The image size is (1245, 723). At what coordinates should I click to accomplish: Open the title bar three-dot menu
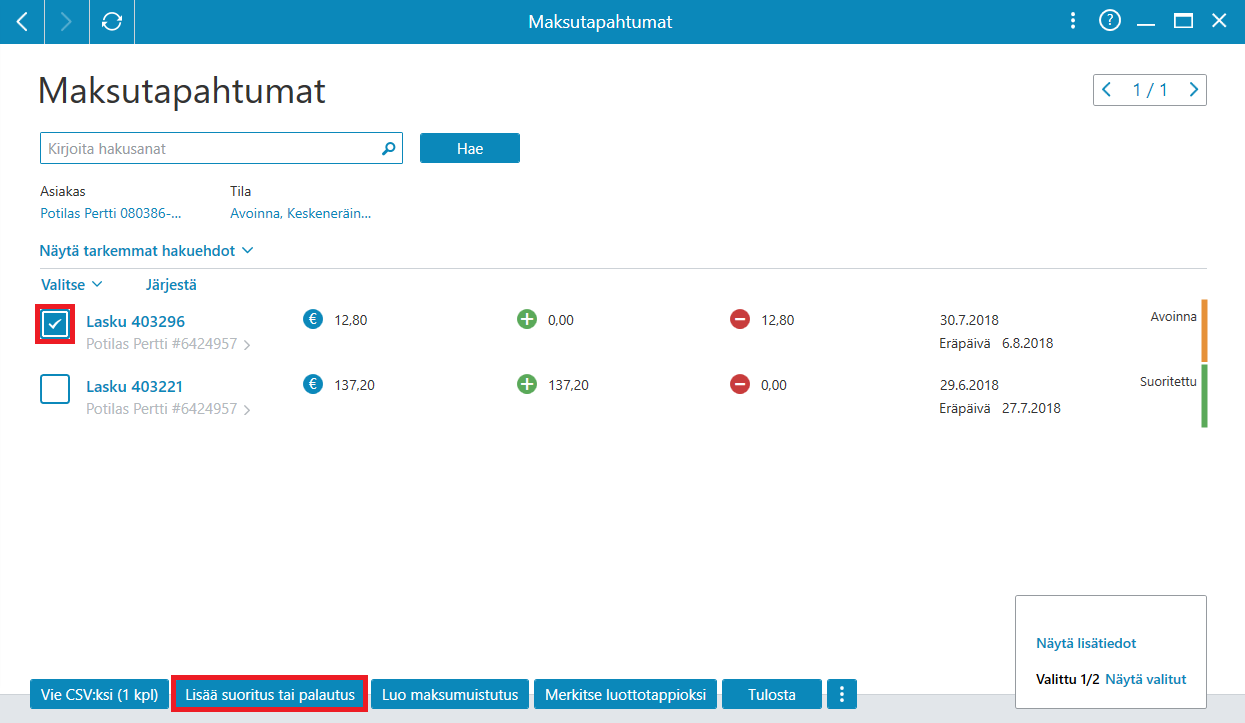pos(1073,21)
